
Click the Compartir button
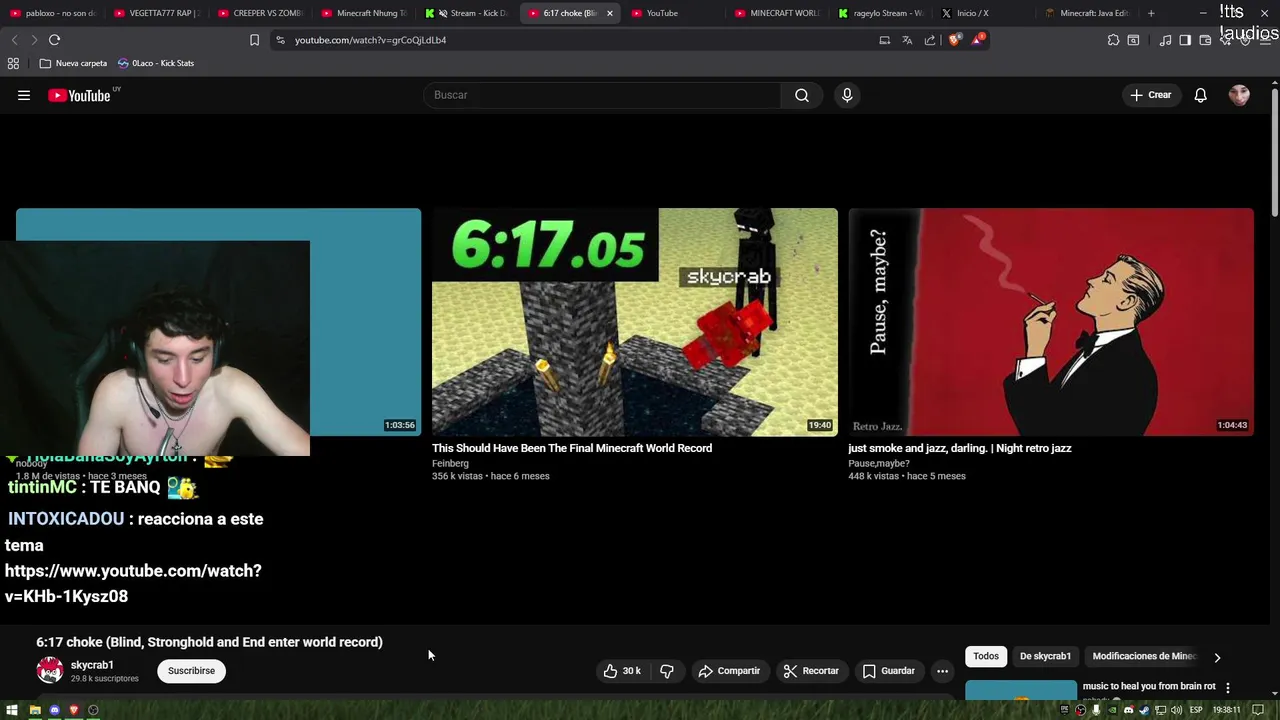pyautogui.click(x=729, y=671)
